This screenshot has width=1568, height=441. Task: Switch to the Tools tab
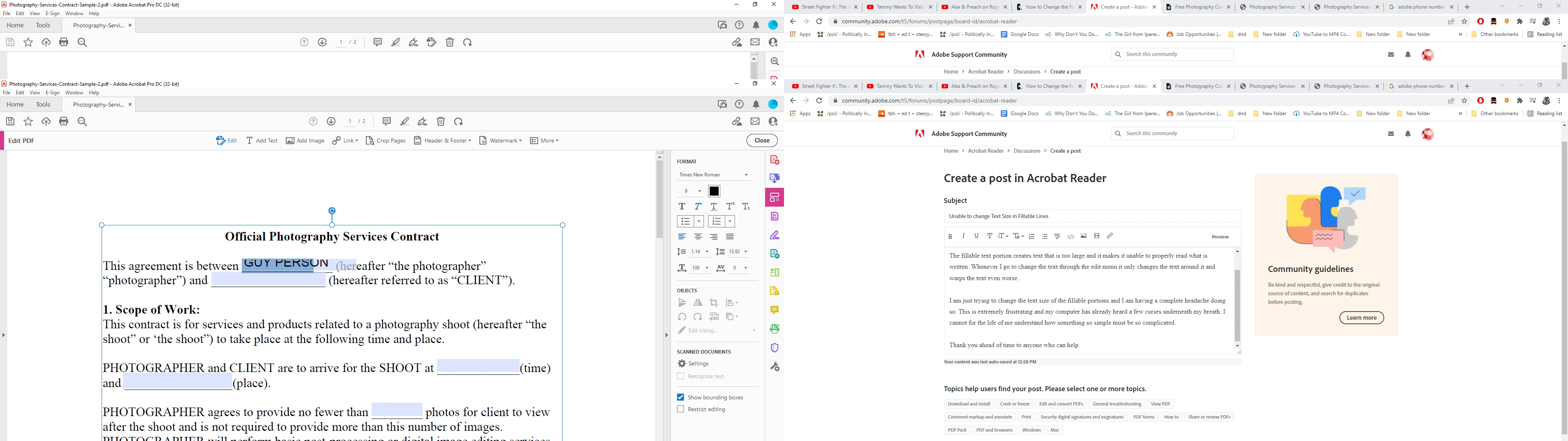click(x=43, y=105)
